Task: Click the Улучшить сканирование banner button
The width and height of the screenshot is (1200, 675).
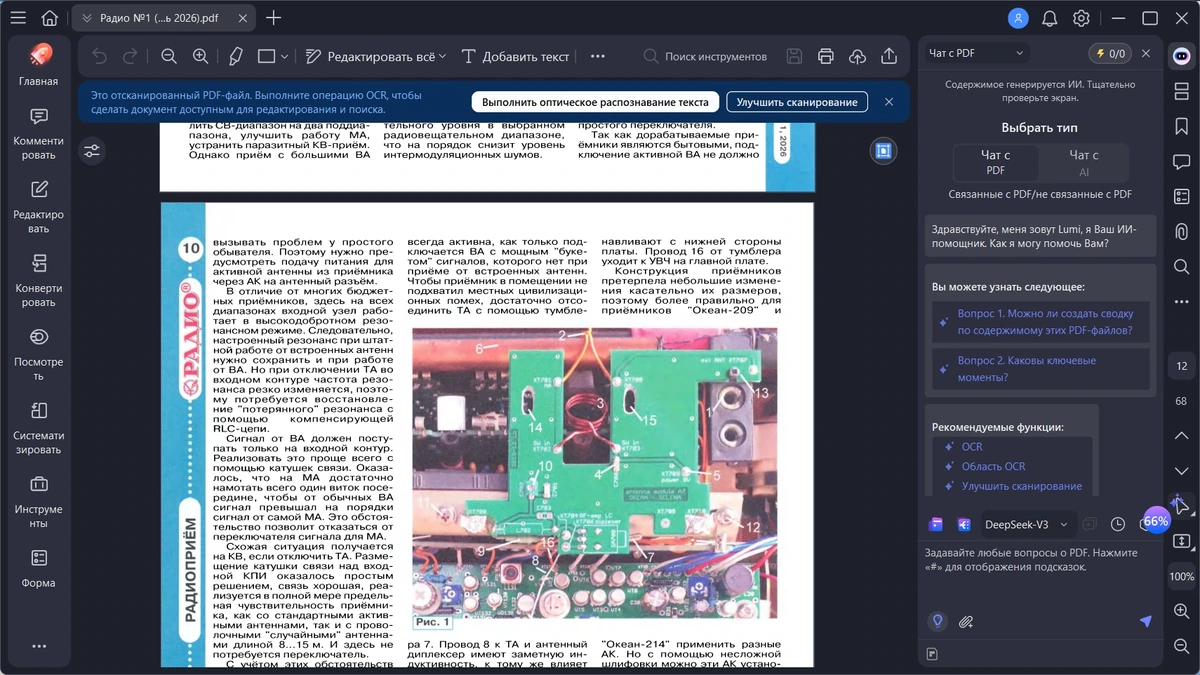Action: point(797,102)
